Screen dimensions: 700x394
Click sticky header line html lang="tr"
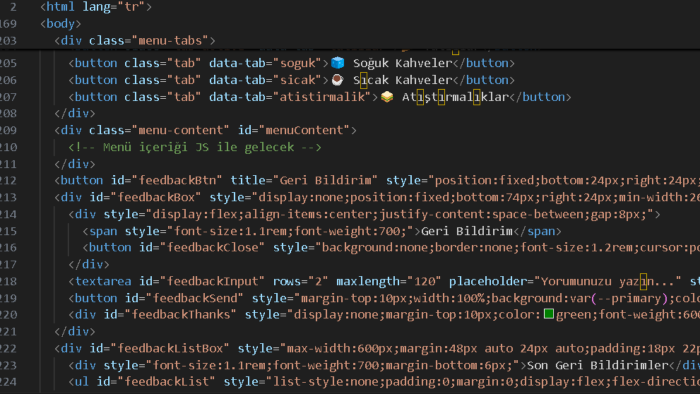pos(96,7)
